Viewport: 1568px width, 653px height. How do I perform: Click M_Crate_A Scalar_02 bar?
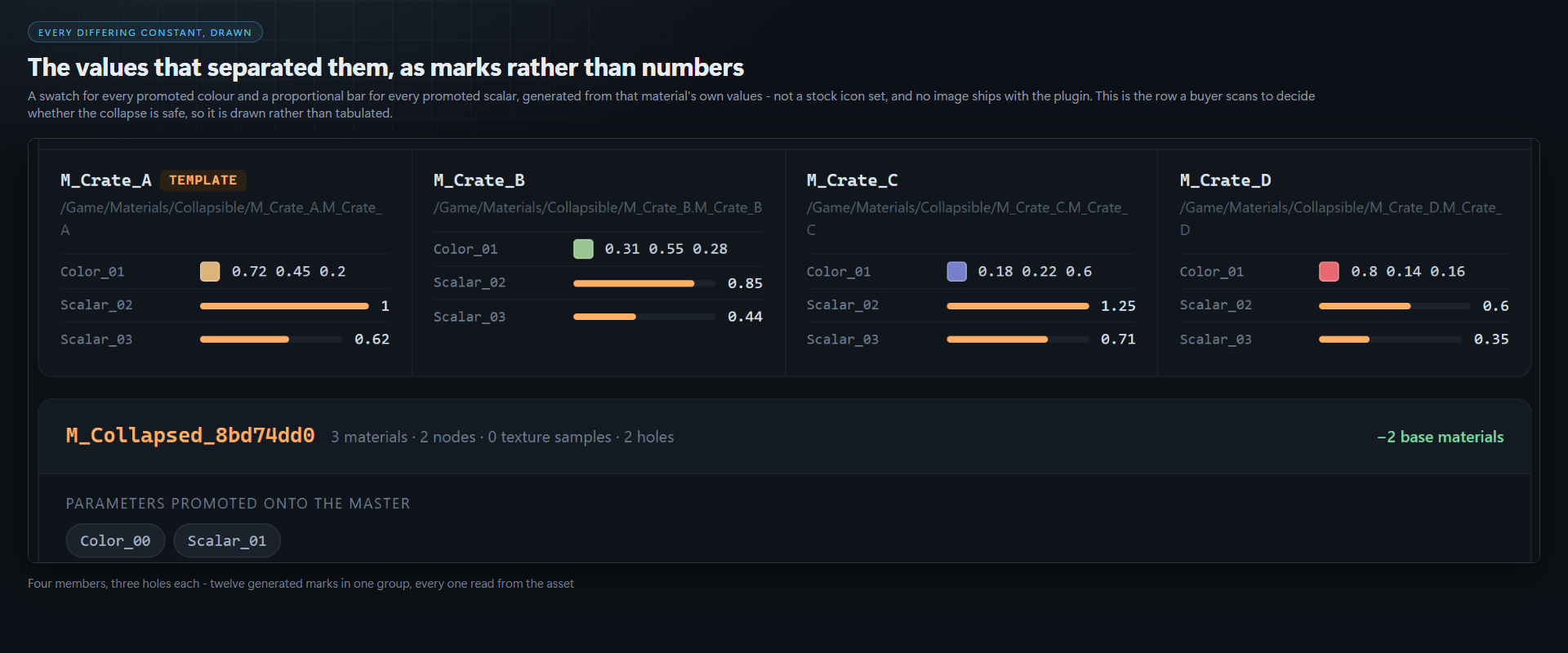click(284, 306)
